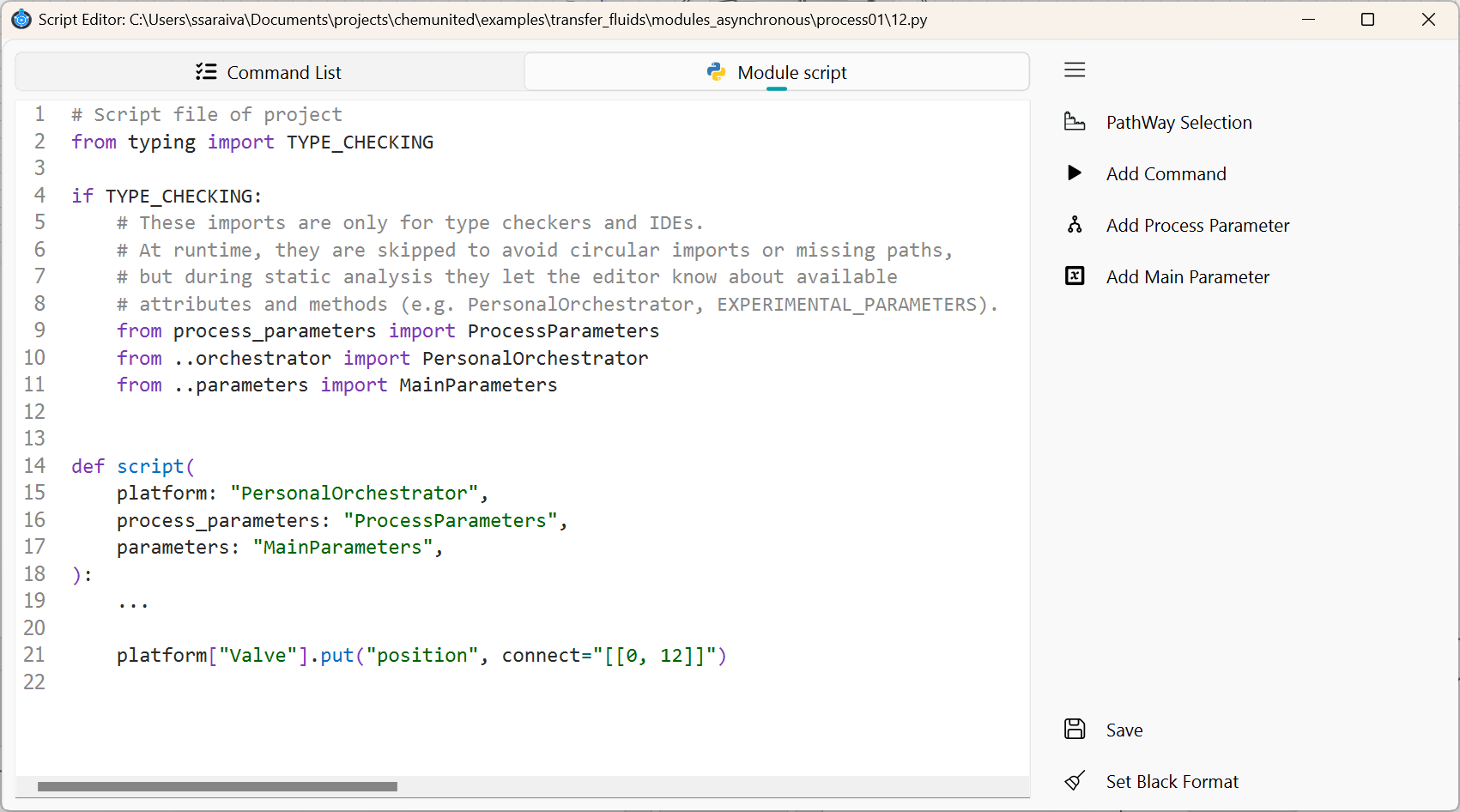Click the Python logo on Module script tab
Image resolution: width=1460 pixels, height=812 pixels.
tap(716, 72)
